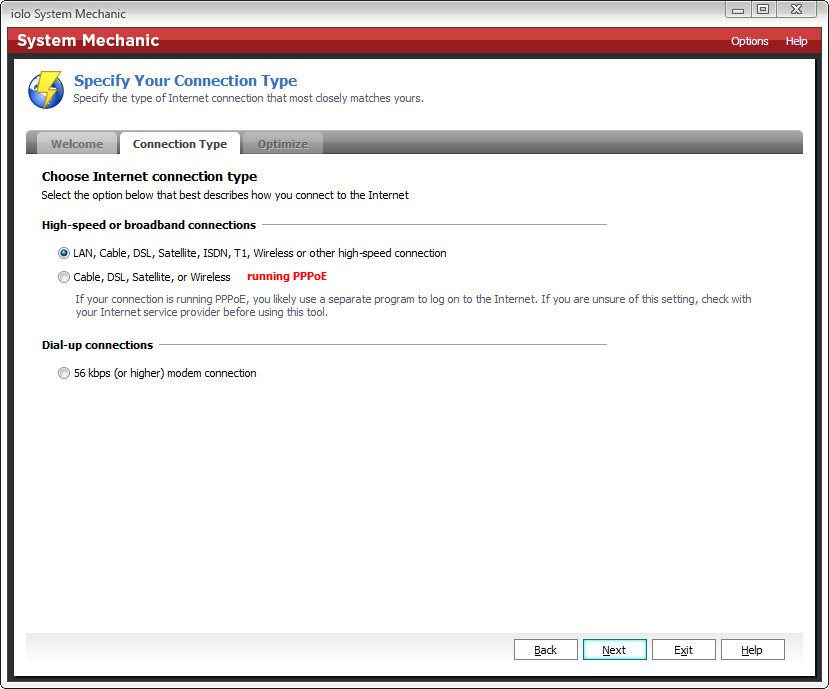The image size is (829, 689).
Task: Go to the Optimize tab
Action: [x=283, y=144]
